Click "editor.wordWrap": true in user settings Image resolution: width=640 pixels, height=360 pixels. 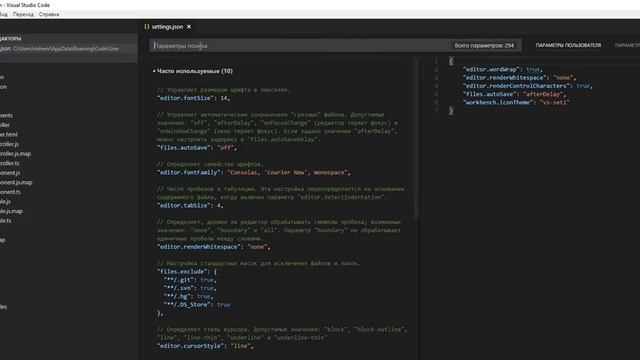tap(503, 70)
